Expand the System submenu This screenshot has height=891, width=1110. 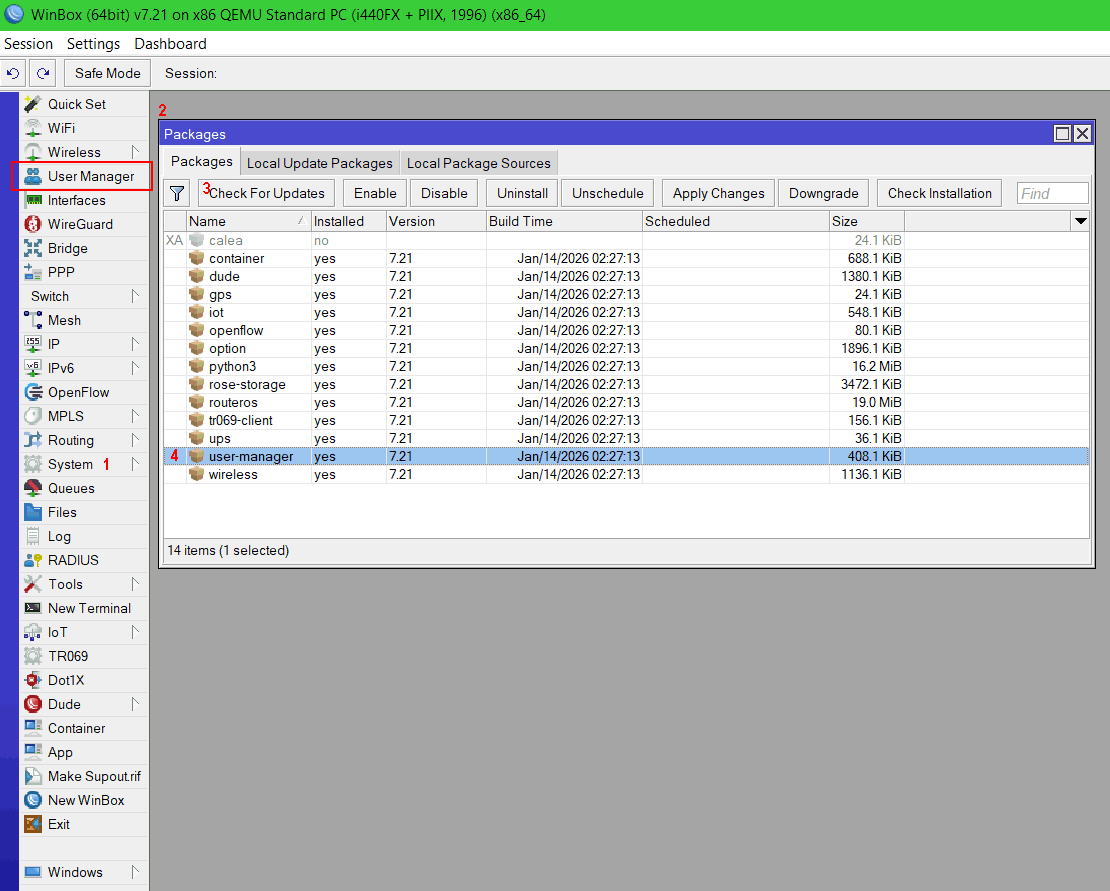coord(70,464)
